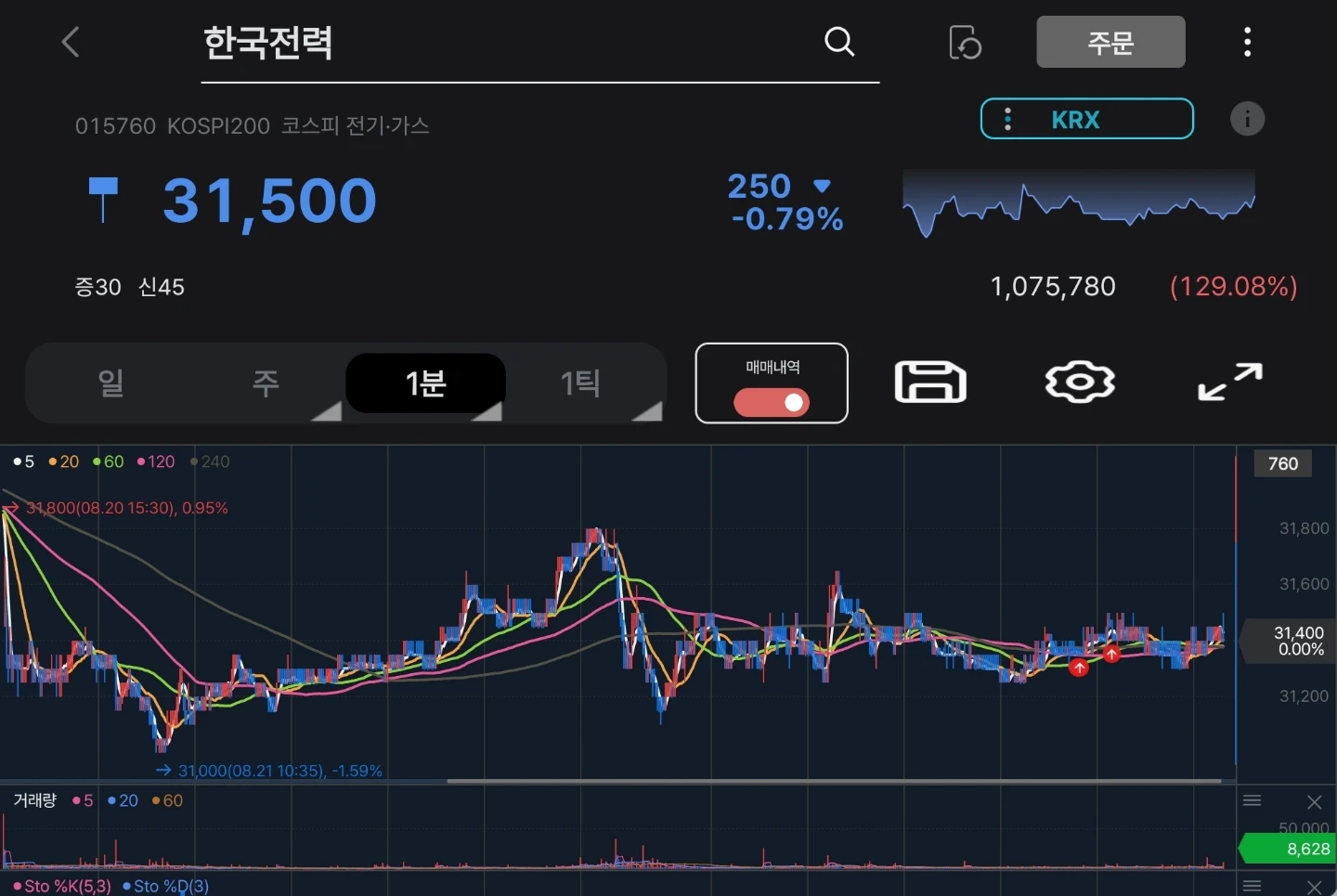The width and height of the screenshot is (1337, 896).
Task: Tap the current price 31,500
Action: (269, 201)
